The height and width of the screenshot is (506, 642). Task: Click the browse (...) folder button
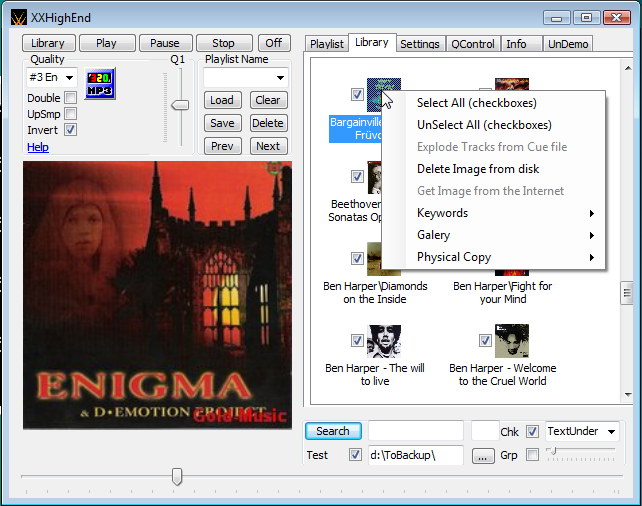pyautogui.click(x=483, y=456)
